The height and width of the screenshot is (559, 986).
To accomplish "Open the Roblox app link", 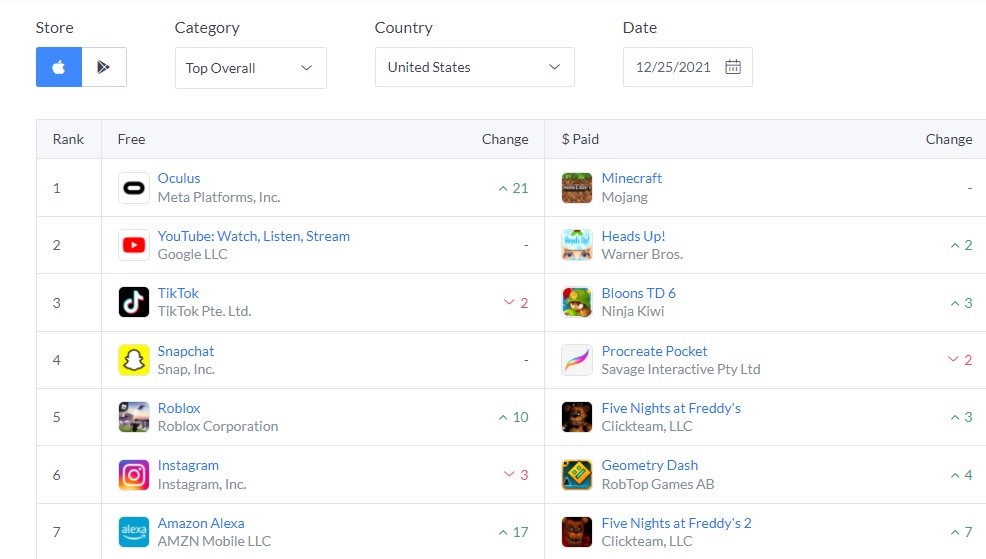I will [179, 408].
